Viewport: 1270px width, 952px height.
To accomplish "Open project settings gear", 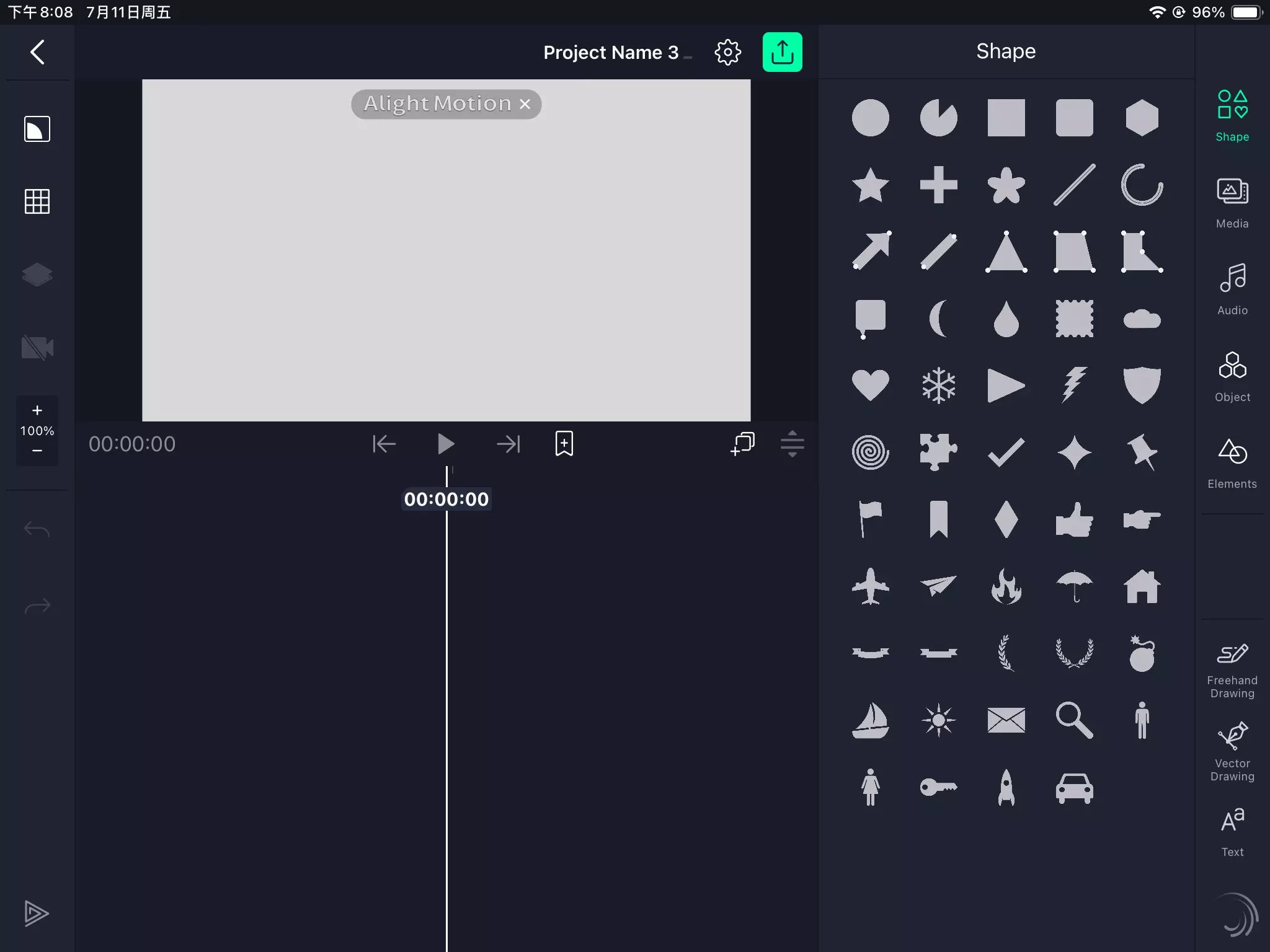I will pos(727,52).
